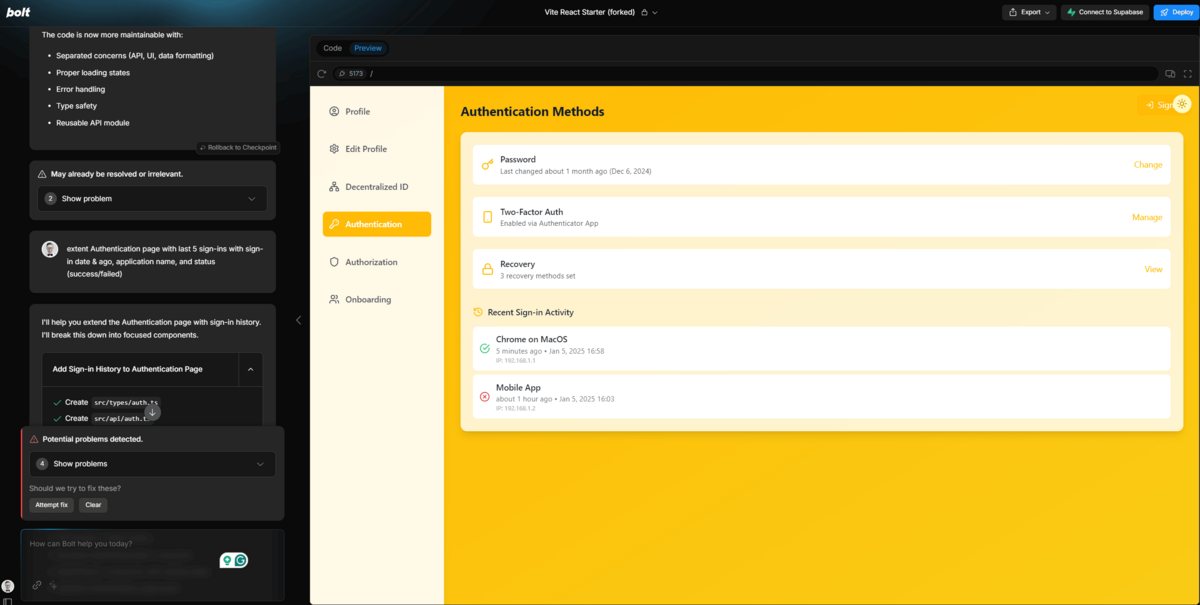Click the link attachment icon in chat box

point(37,585)
